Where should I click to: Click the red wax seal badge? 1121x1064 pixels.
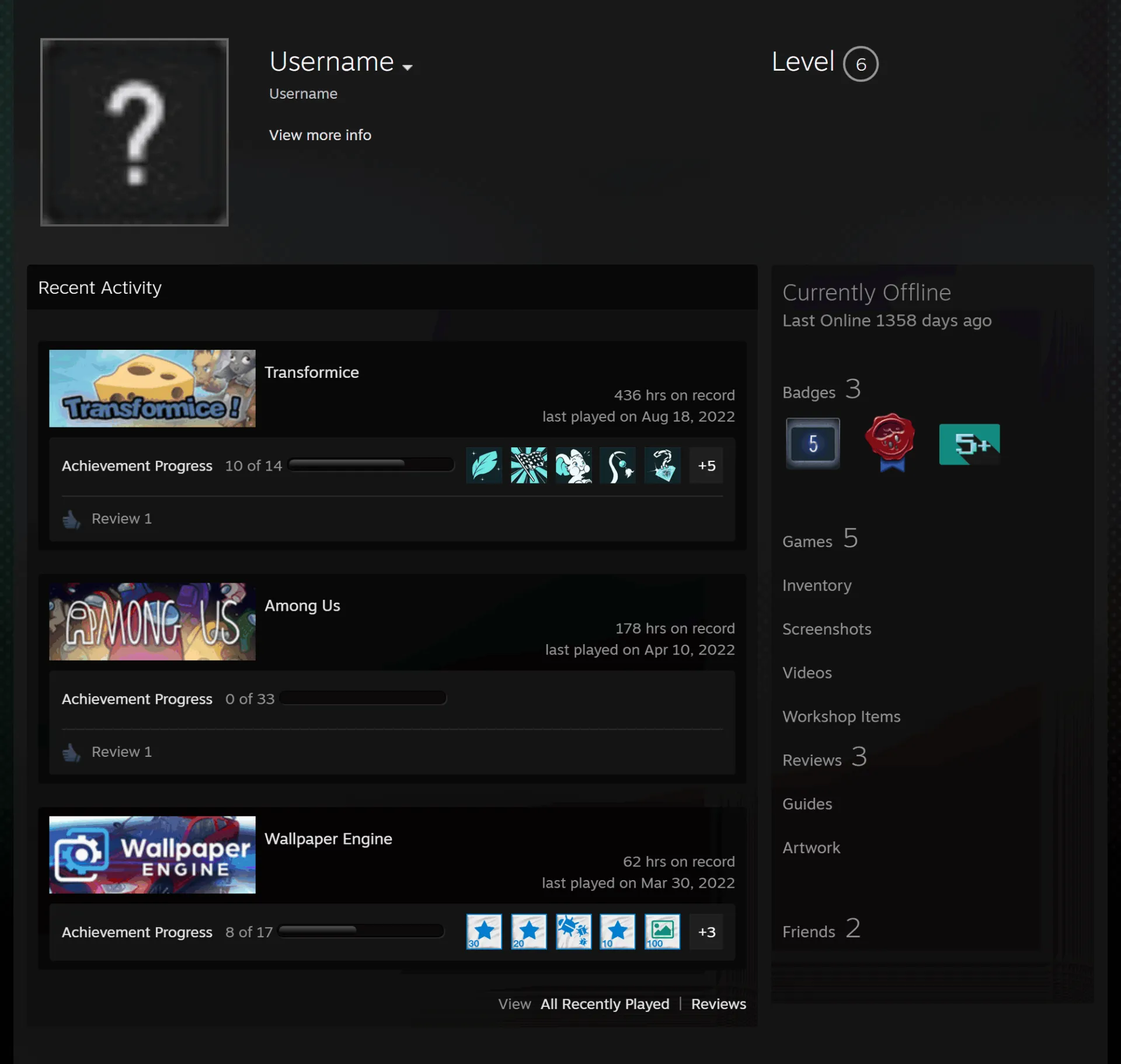tap(890, 443)
